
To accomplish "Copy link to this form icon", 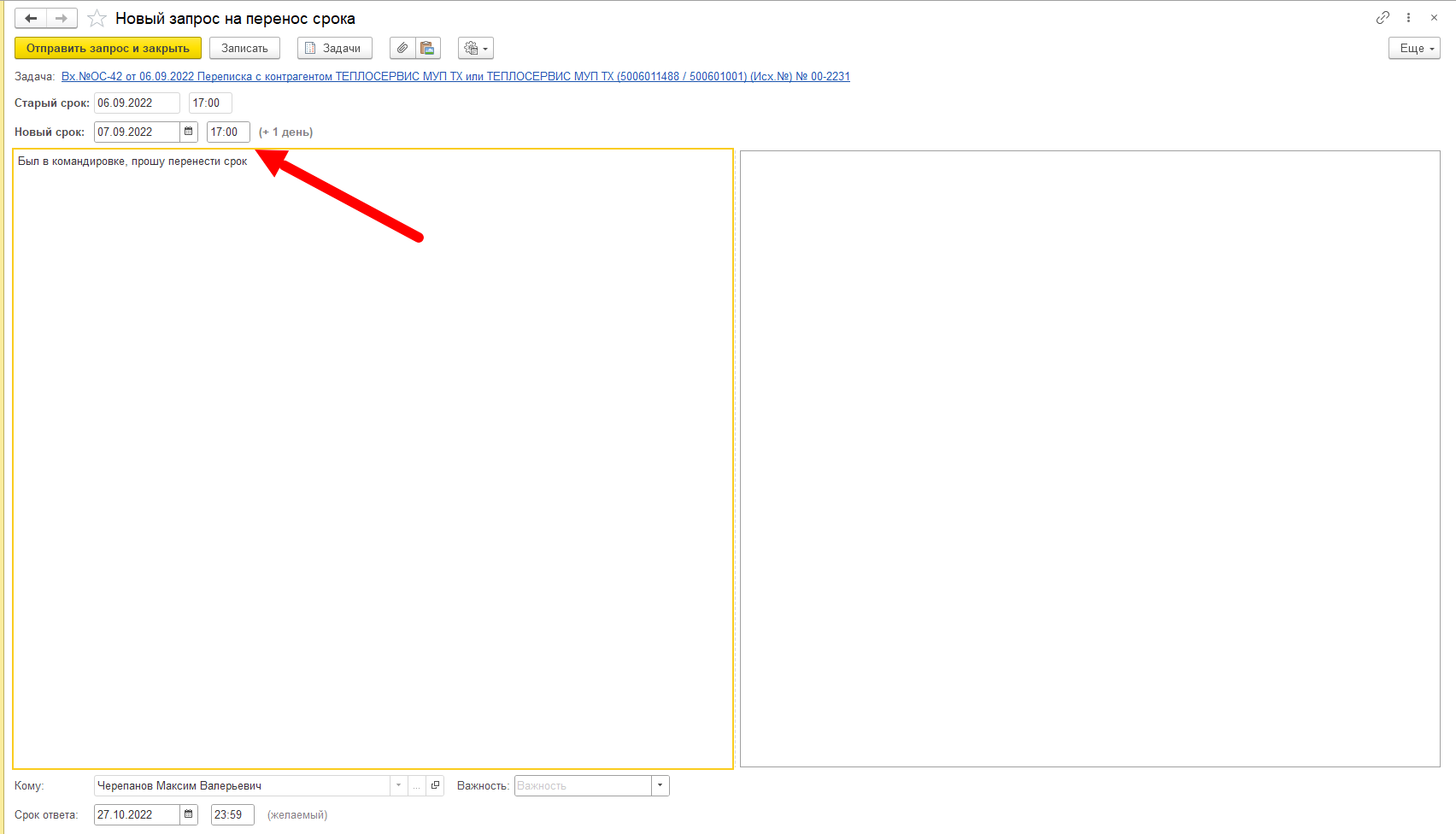I will [x=1383, y=17].
